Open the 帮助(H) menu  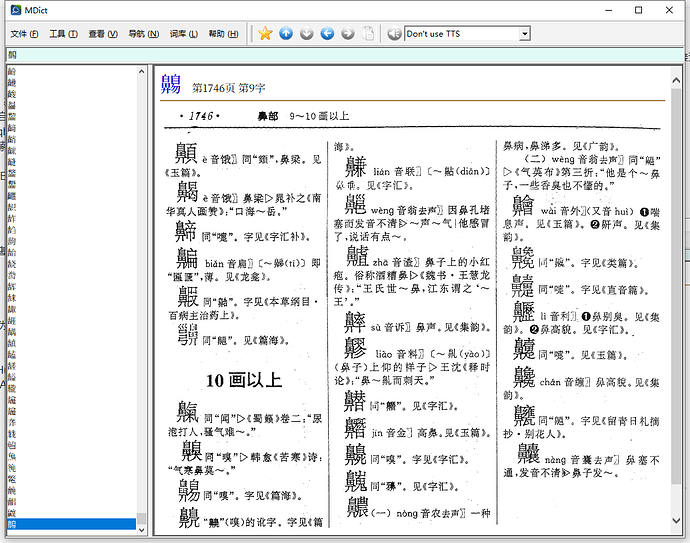223,34
